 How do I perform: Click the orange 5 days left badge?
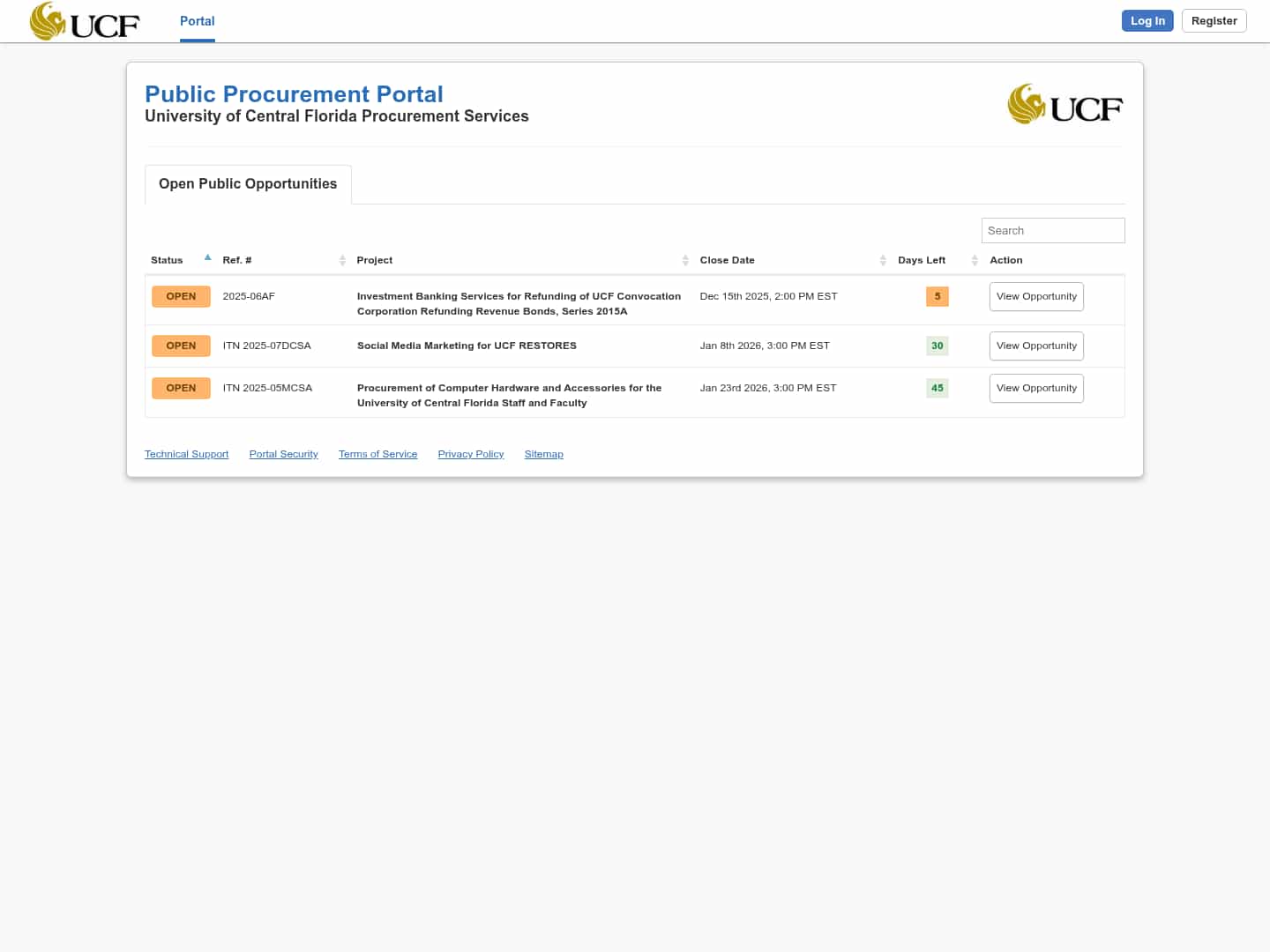point(937,296)
